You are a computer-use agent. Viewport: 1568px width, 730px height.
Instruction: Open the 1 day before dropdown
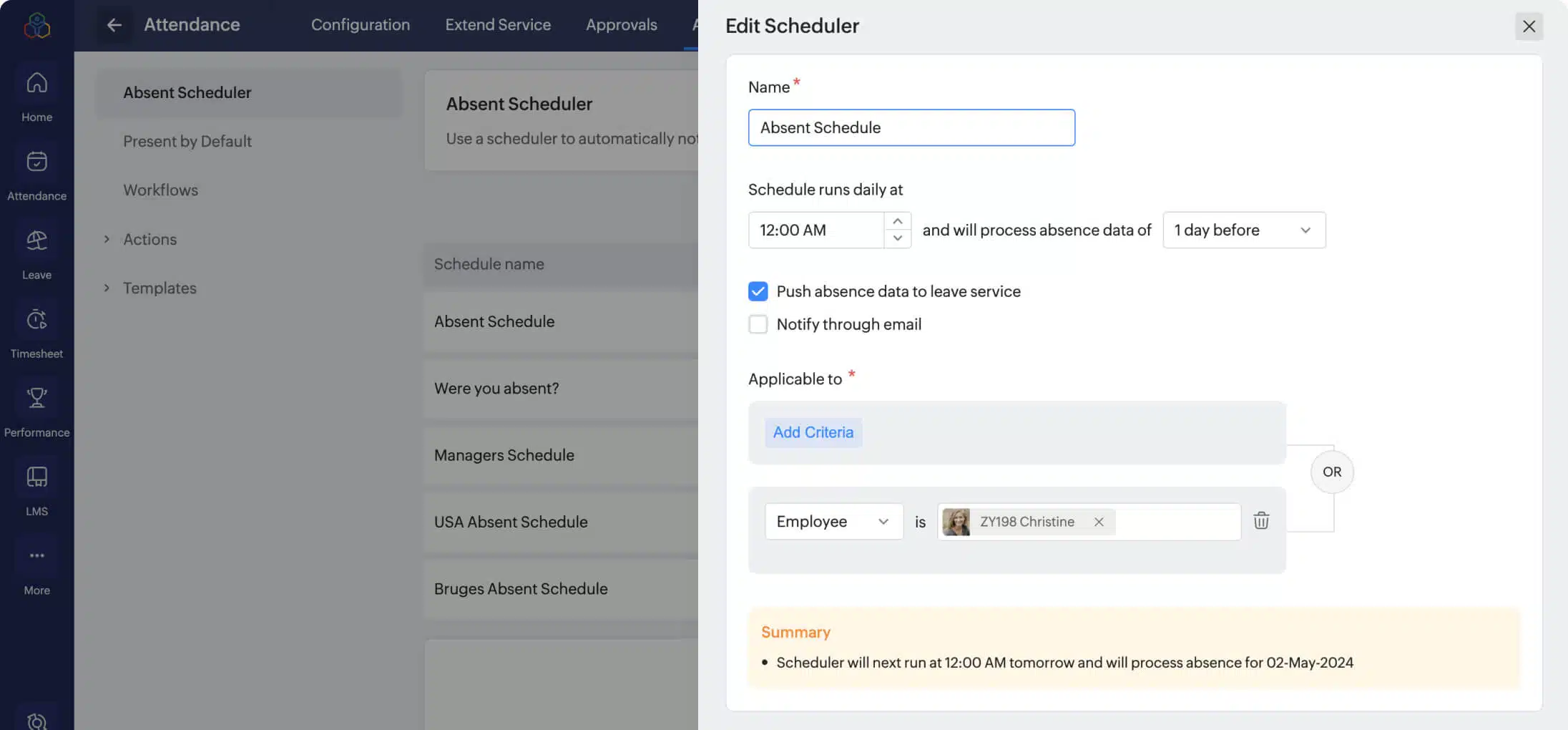(x=1244, y=230)
